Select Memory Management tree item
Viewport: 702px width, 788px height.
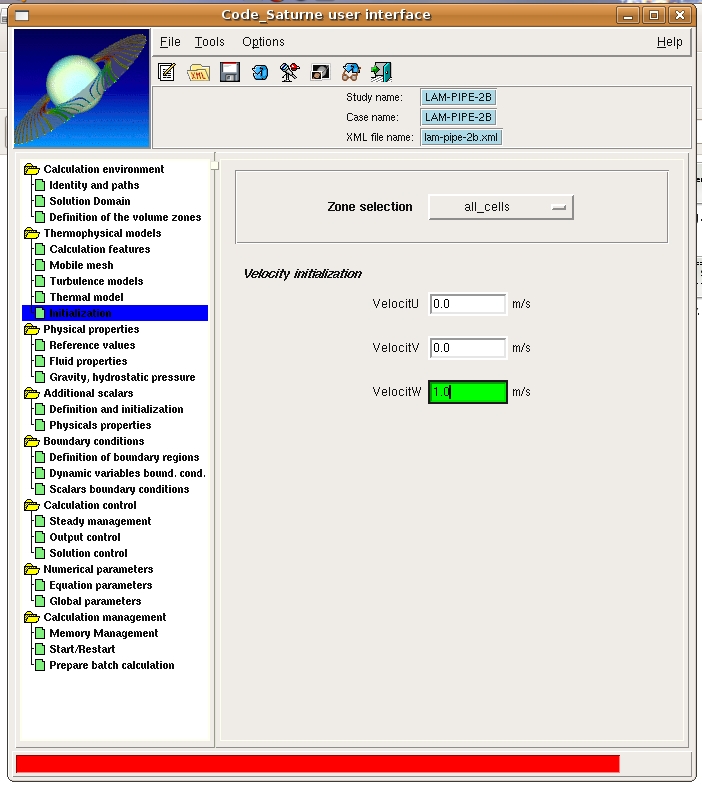[104, 633]
